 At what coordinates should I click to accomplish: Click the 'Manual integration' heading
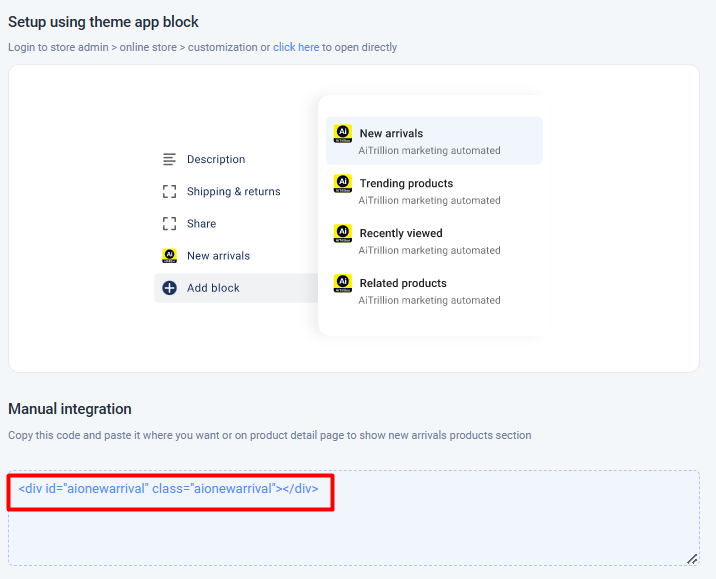point(70,409)
